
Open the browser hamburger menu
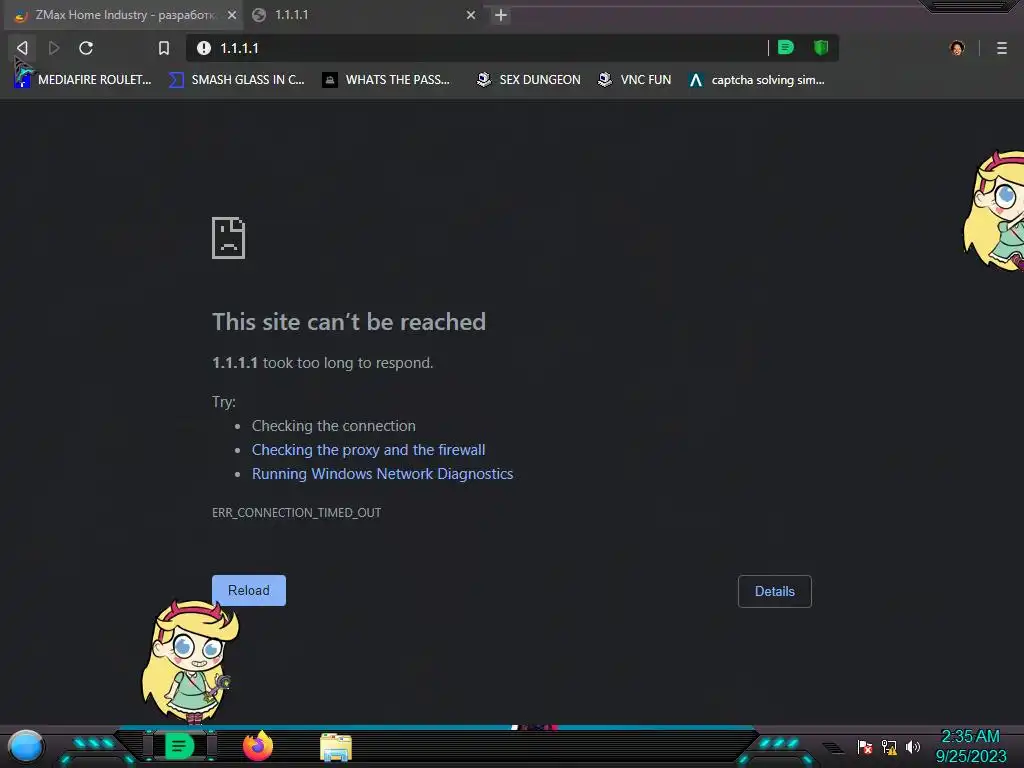pos(1002,48)
